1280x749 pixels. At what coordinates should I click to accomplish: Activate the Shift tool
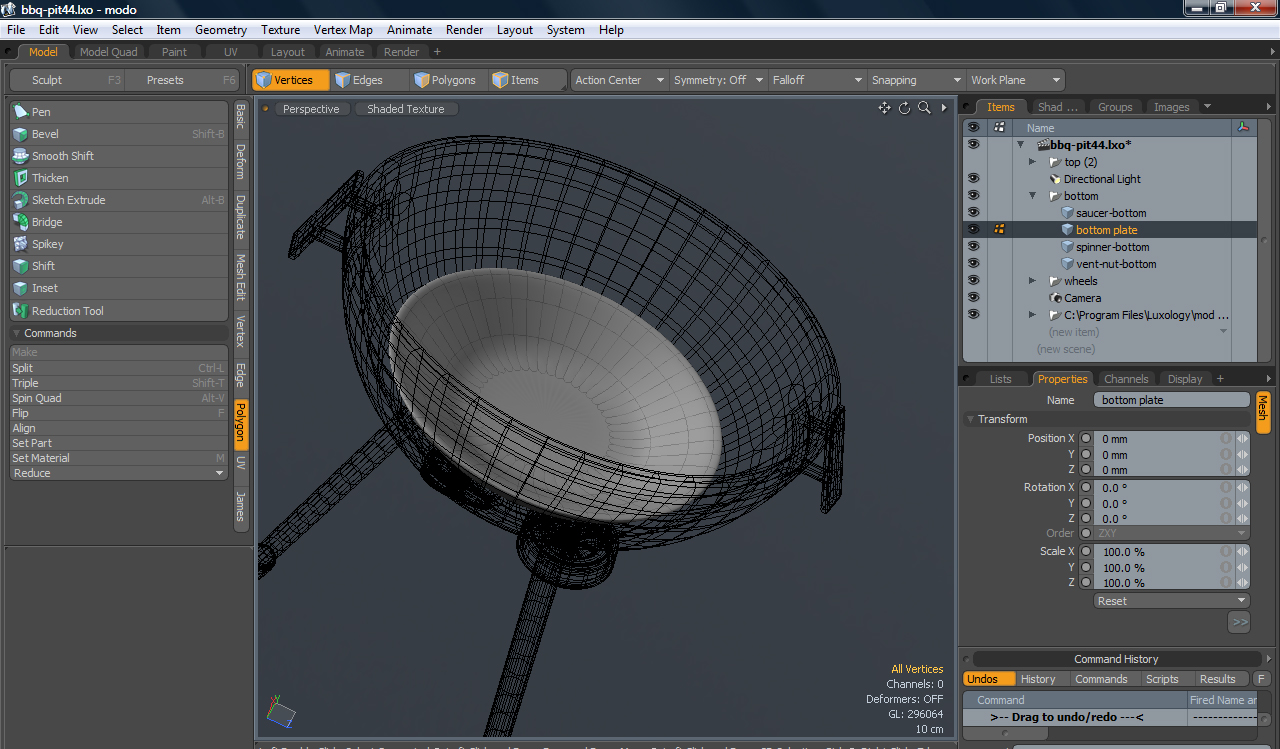point(119,266)
